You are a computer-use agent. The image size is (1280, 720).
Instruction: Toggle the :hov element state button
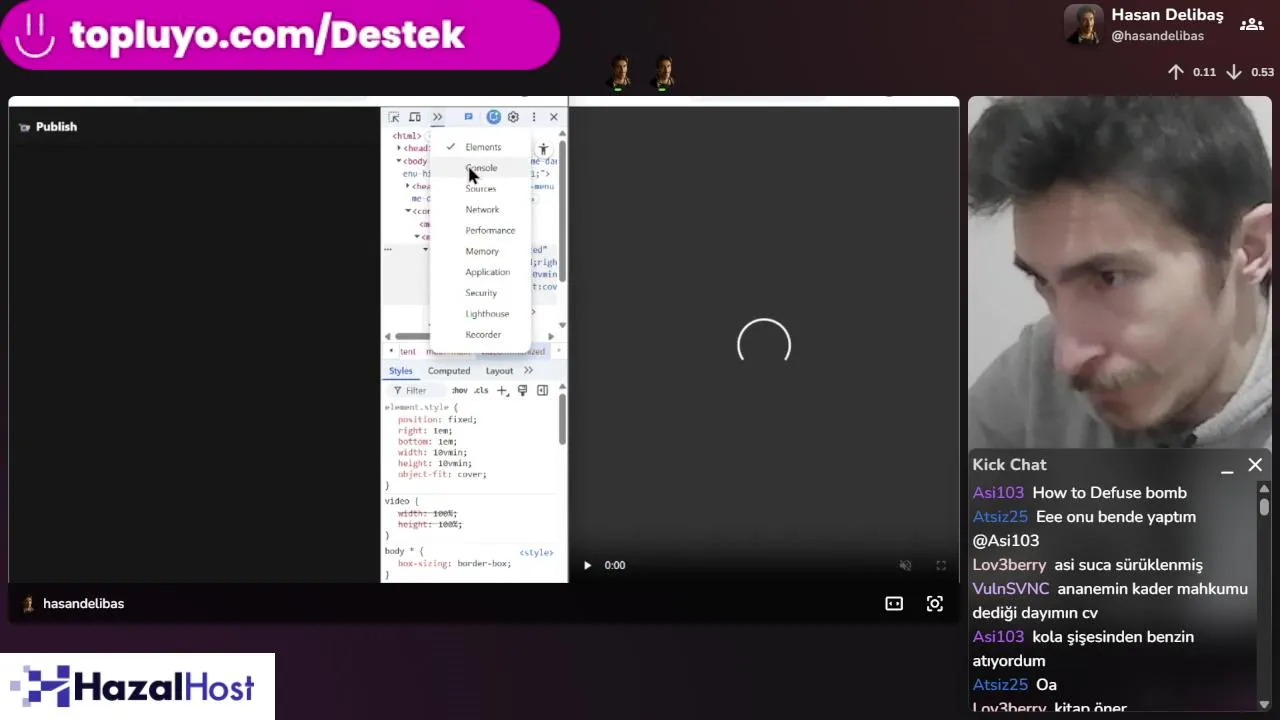pyautogui.click(x=460, y=391)
